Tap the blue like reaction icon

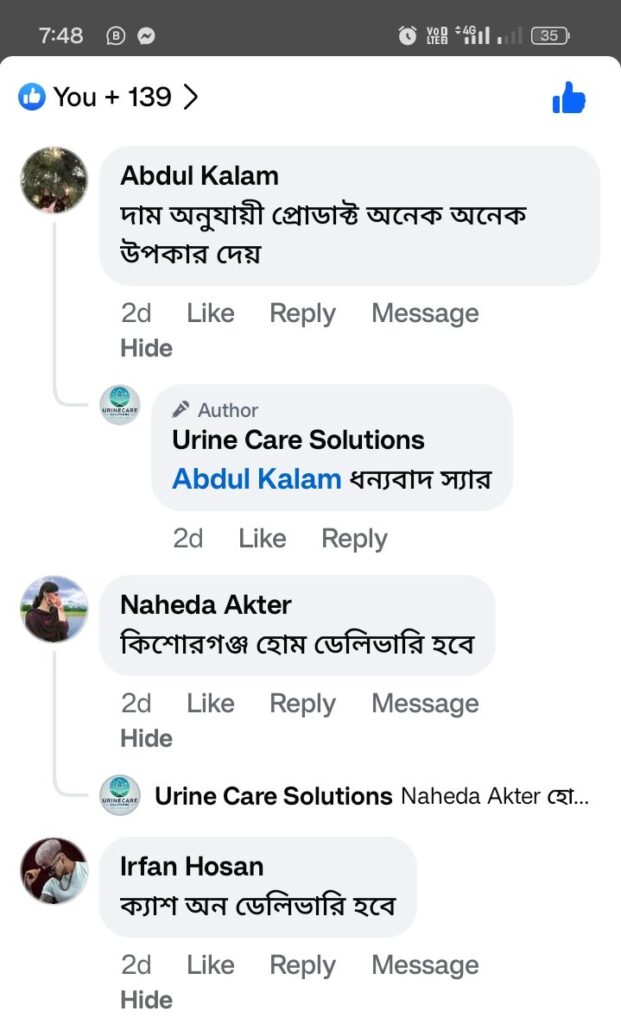(32, 97)
